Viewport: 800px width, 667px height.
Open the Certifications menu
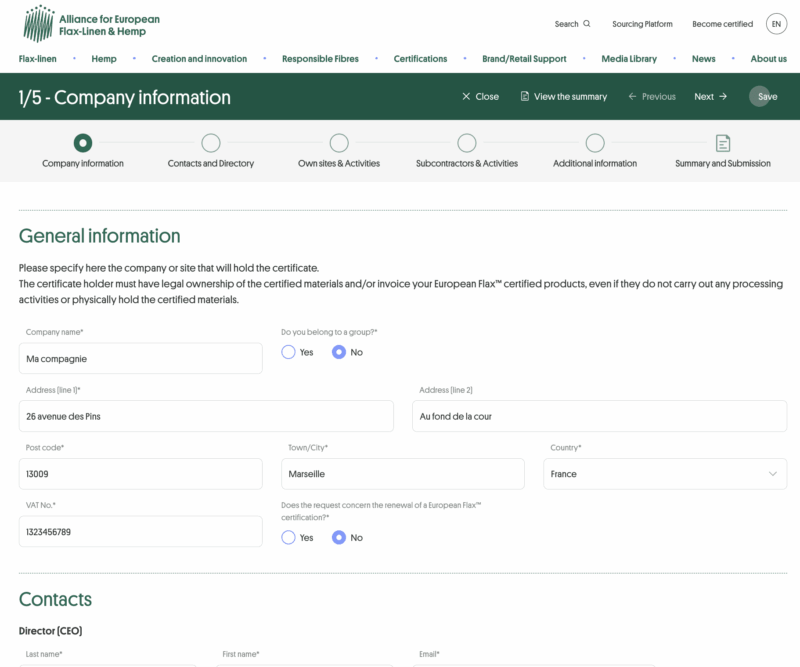pos(420,59)
